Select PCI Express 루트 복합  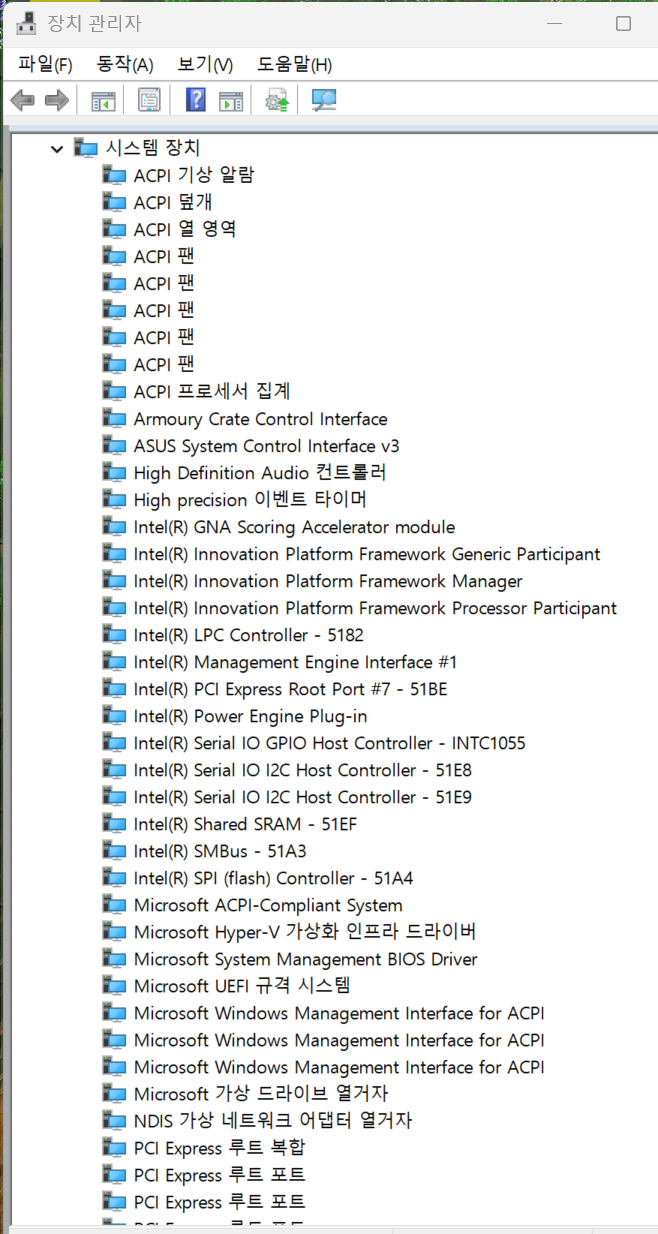tap(220, 1148)
